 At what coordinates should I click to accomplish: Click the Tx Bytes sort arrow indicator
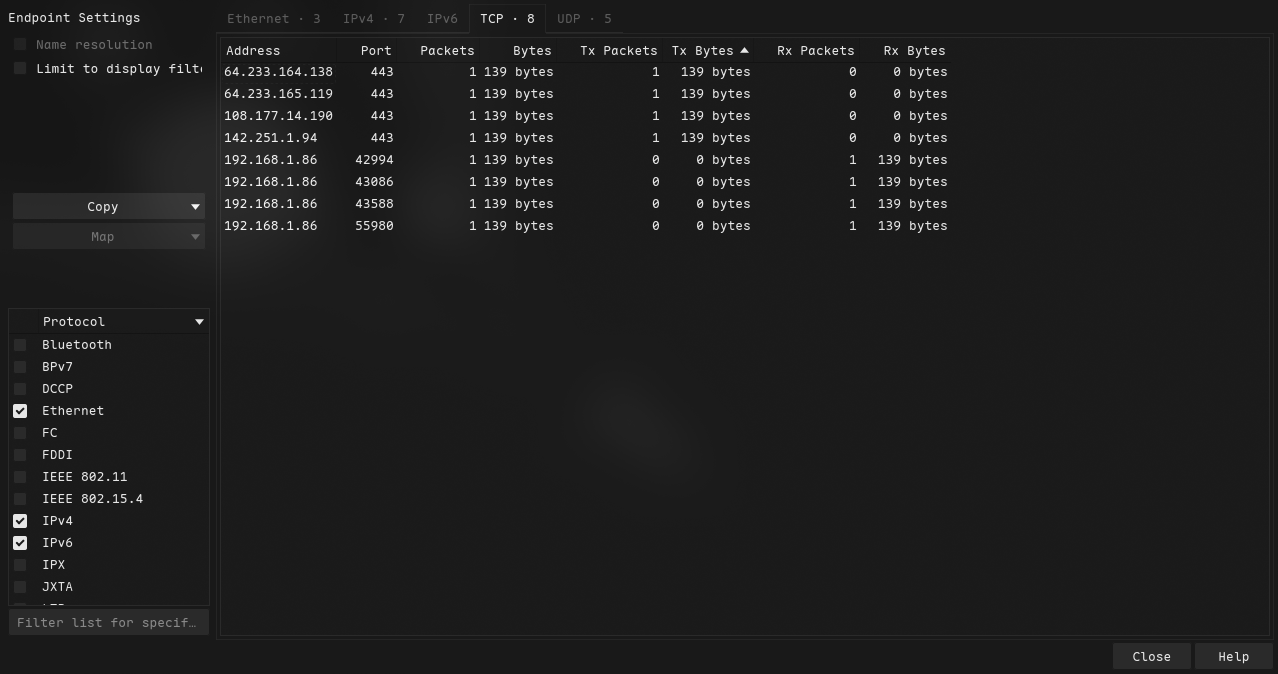click(744, 50)
